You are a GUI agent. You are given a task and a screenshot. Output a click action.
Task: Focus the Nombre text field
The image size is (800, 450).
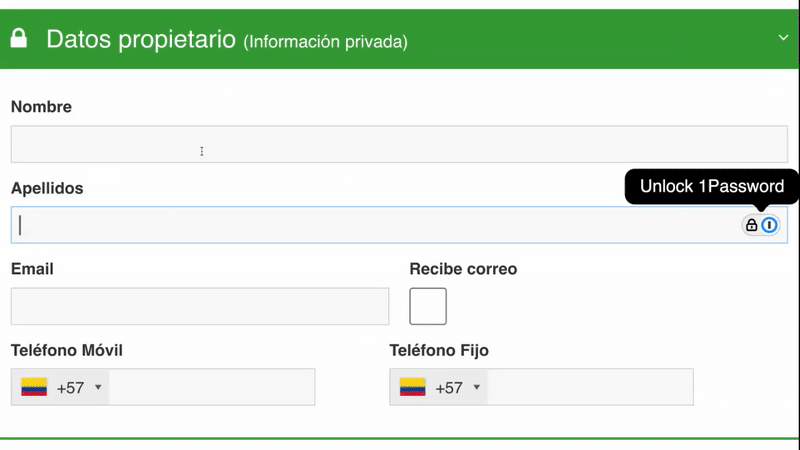(x=399, y=144)
